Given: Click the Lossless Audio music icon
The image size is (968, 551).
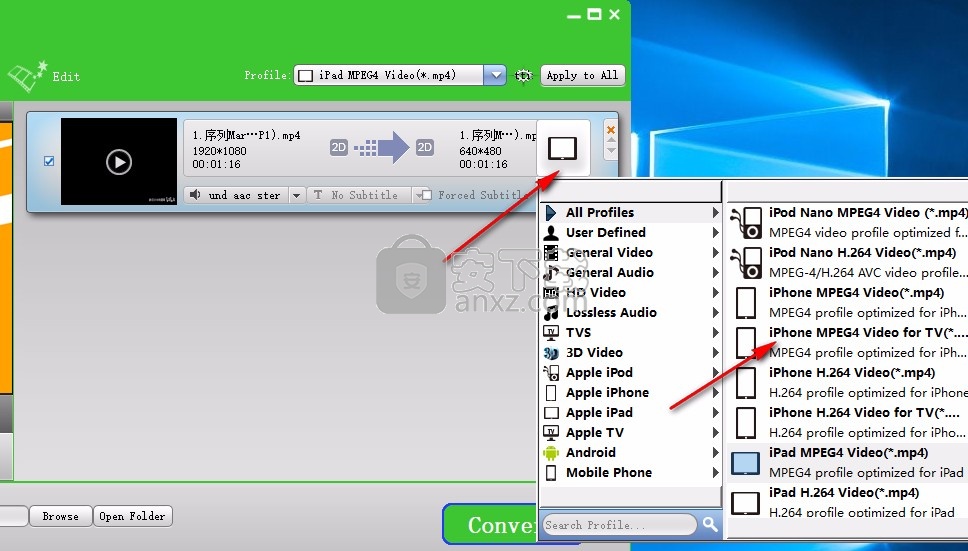Looking at the screenshot, I should 551,313.
